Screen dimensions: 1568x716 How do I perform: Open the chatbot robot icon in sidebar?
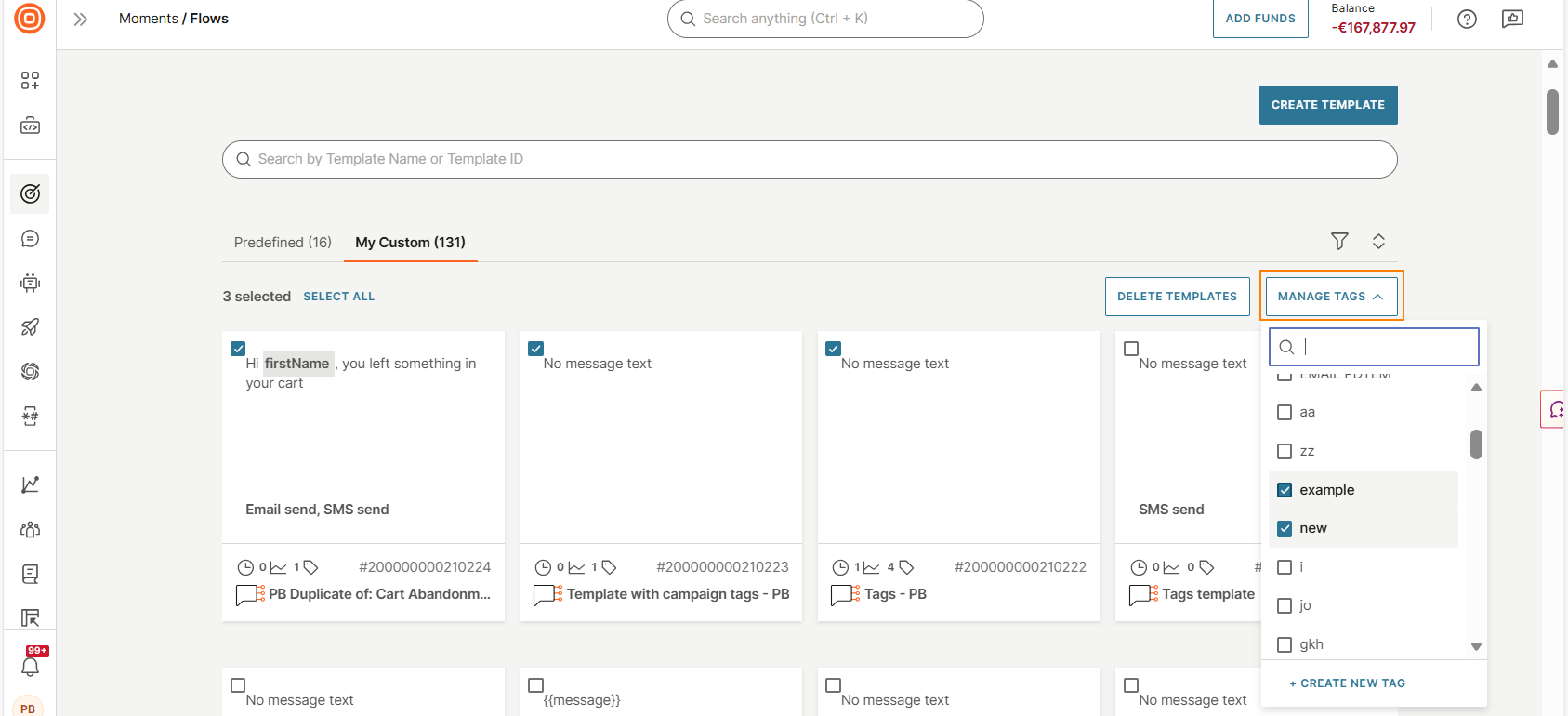click(30, 283)
